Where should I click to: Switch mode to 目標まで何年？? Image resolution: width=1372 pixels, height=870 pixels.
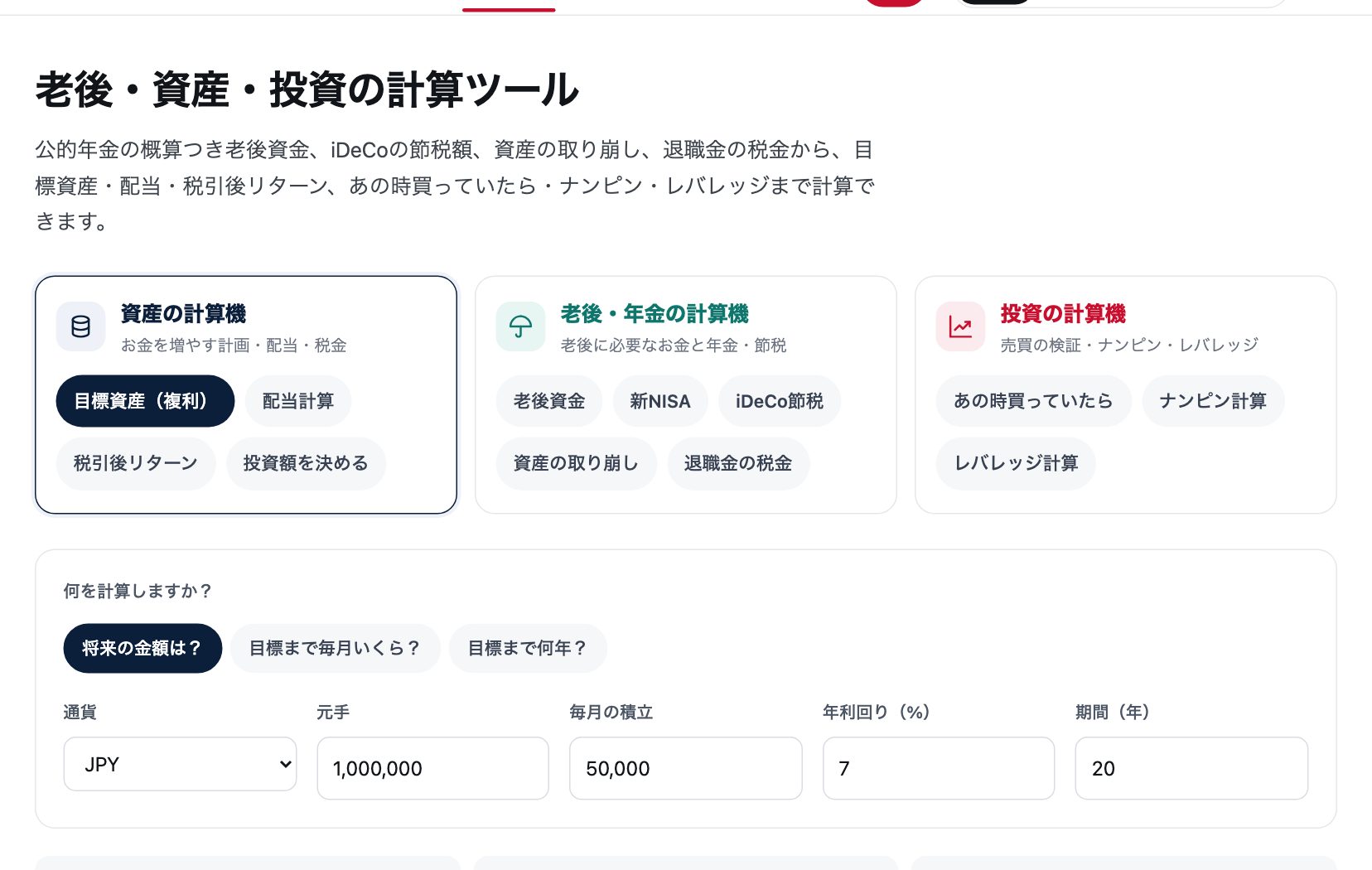tap(528, 648)
